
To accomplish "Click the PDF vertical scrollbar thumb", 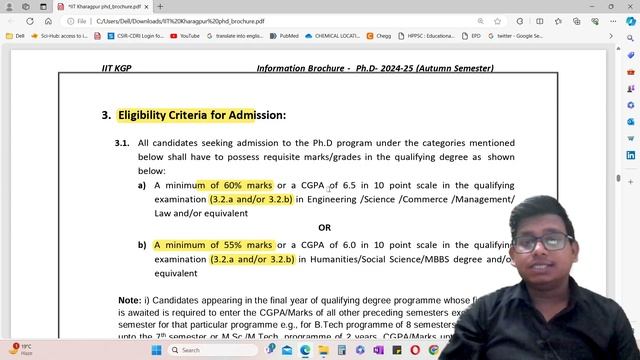I will [618, 178].
